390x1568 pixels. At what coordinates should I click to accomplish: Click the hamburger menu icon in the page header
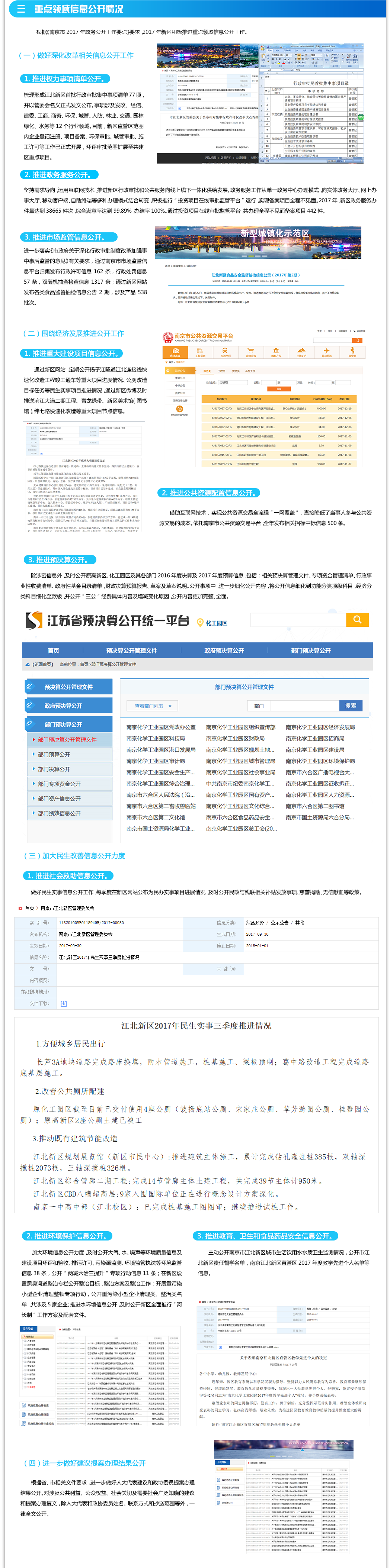tap(21, 9)
